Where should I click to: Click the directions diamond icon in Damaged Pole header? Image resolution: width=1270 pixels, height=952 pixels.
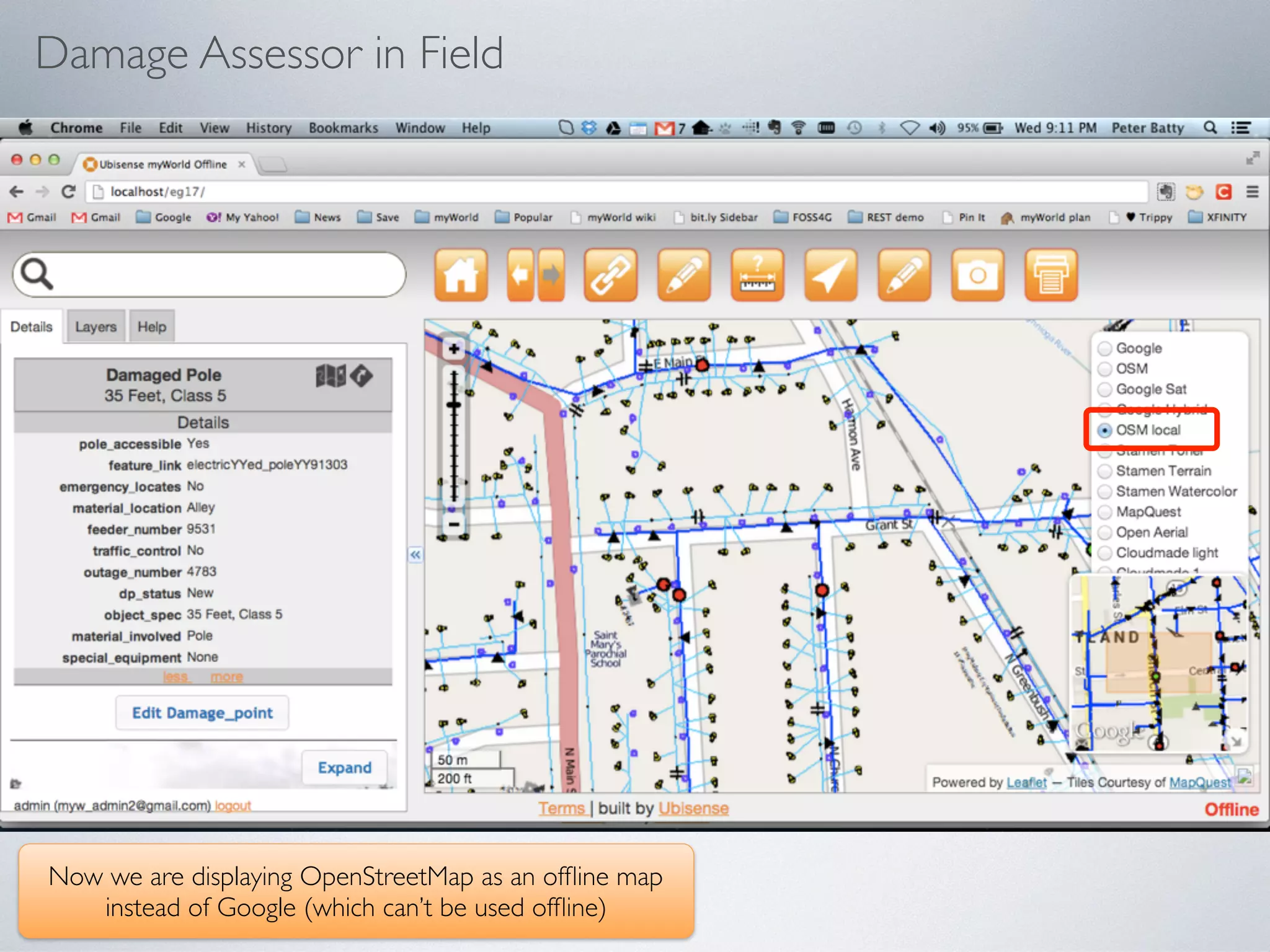[362, 376]
